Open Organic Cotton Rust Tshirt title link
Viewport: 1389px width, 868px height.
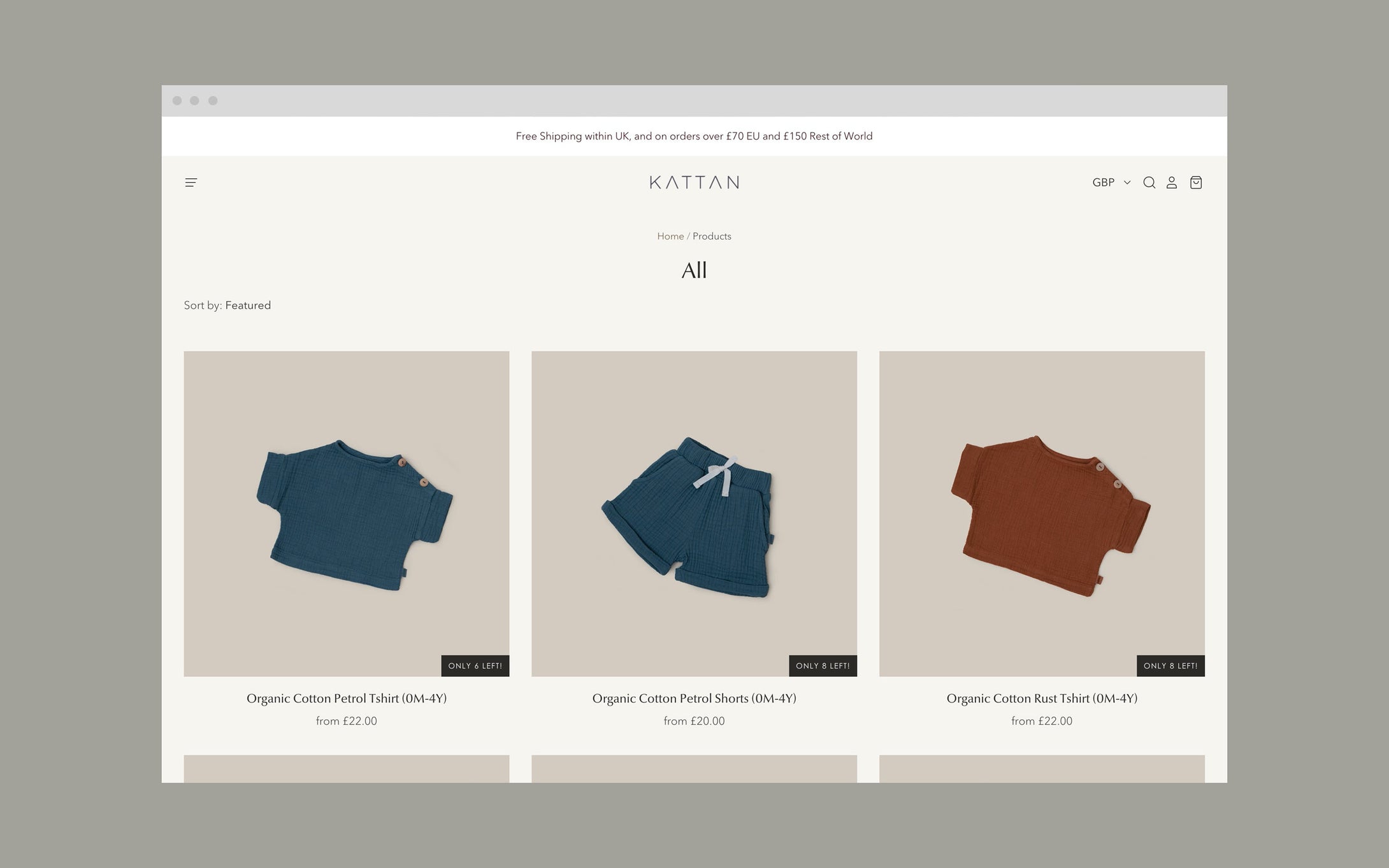pyautogui.click(x=1042, y=699)
